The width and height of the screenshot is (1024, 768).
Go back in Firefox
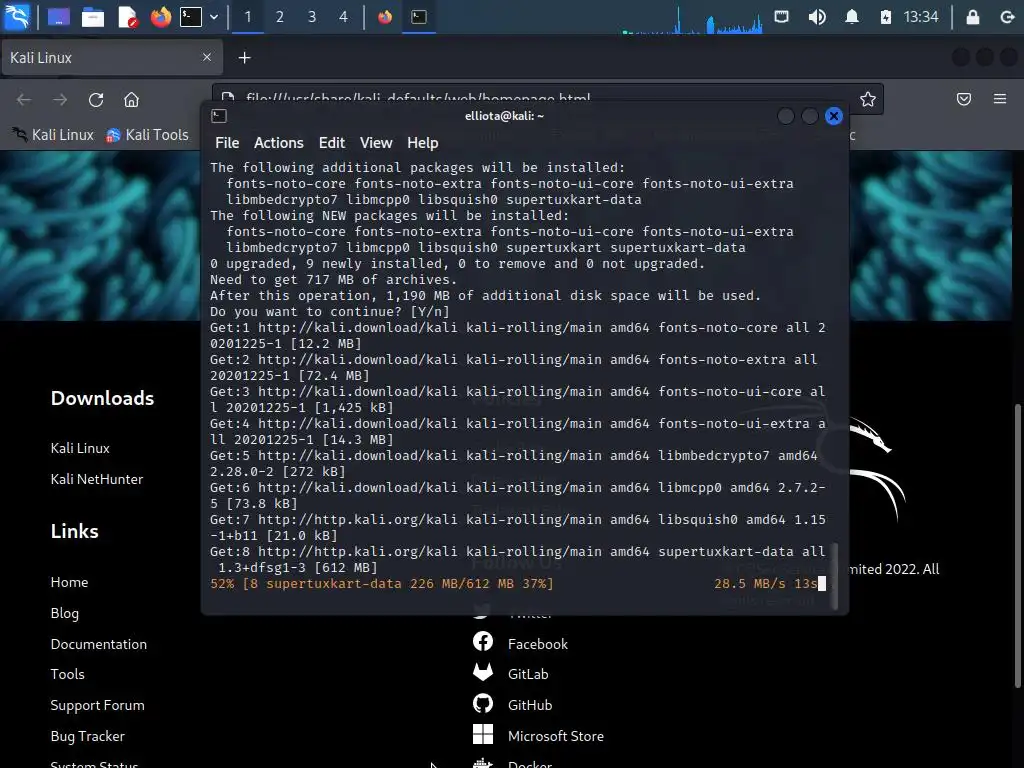coord(24,99)
